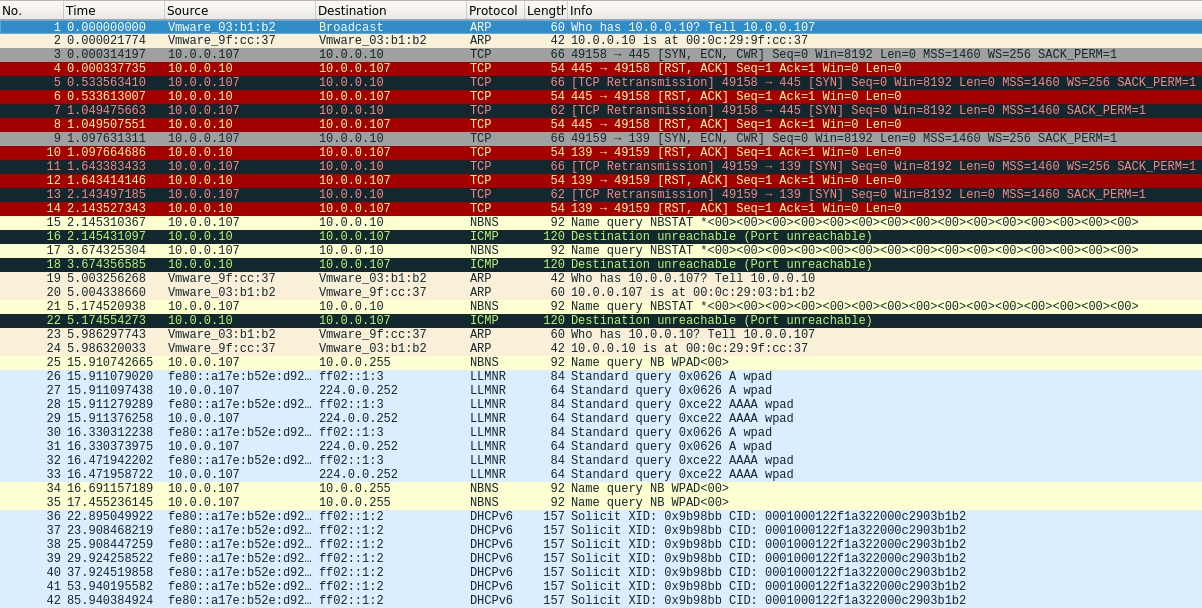This screenshot has height=608, width=1202.
Task: Select packet 7 retransmission at 1.049475663
Action: [x=601, y=111]
